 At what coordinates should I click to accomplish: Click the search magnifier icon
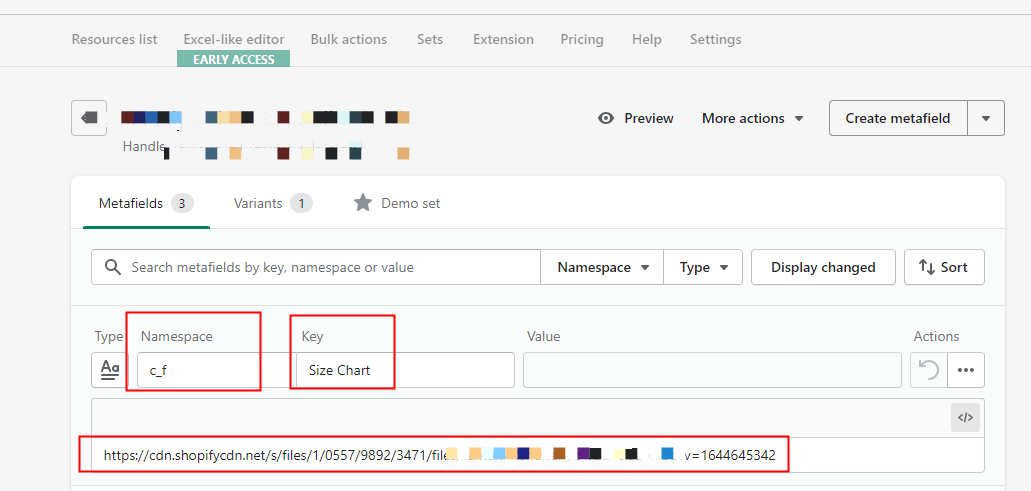tap(113, 267)
